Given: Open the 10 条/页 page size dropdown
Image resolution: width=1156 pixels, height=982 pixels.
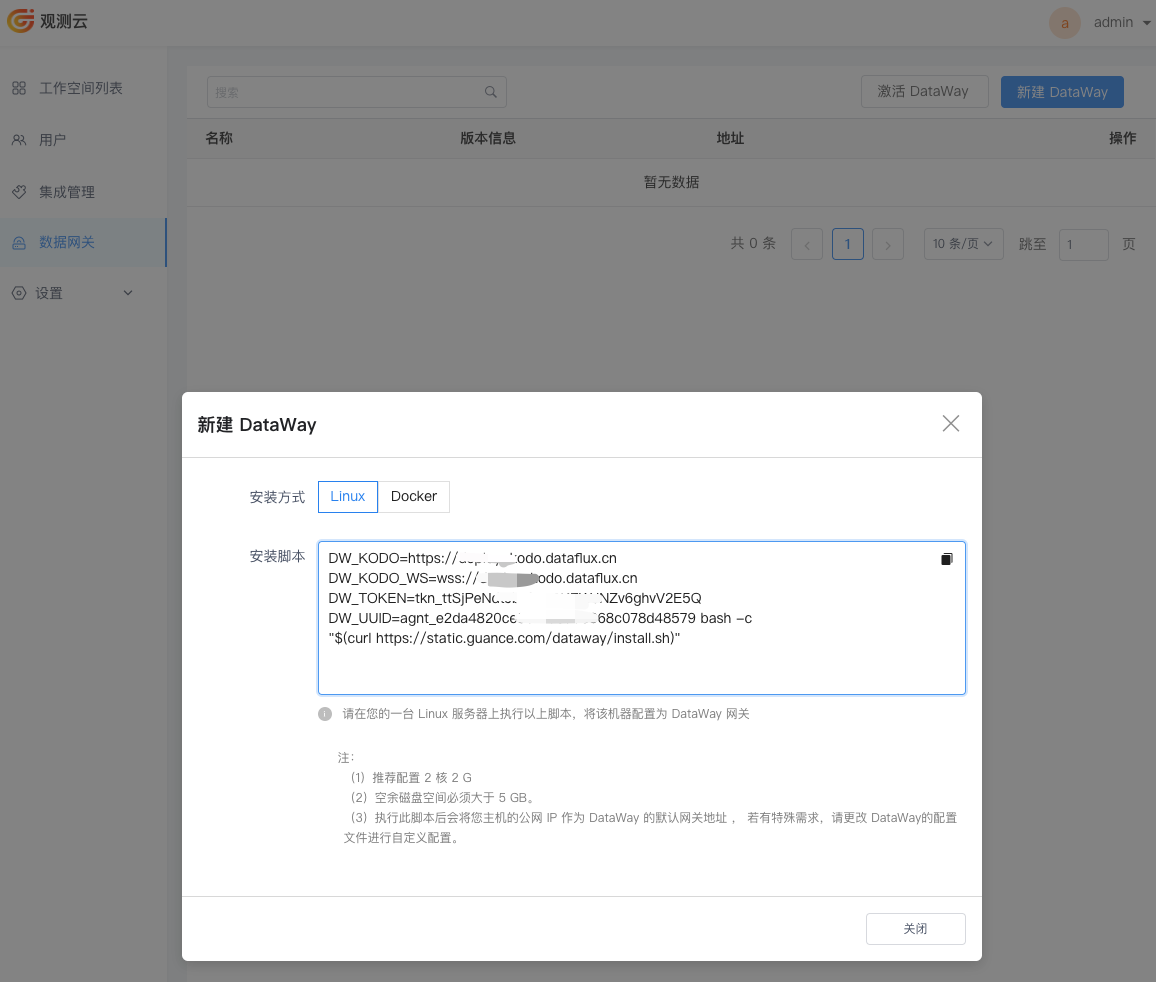Looking at the screenshot, I should 964,244.
